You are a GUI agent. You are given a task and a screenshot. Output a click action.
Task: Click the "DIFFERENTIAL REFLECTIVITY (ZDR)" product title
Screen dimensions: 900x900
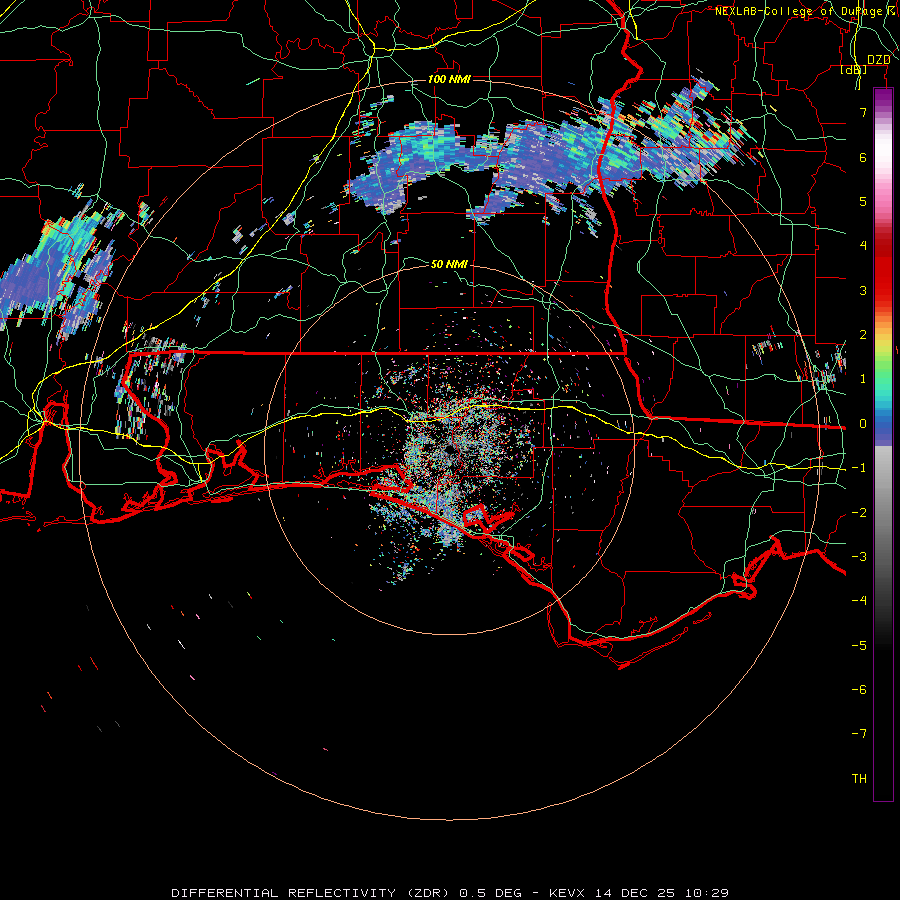(310, 893)
